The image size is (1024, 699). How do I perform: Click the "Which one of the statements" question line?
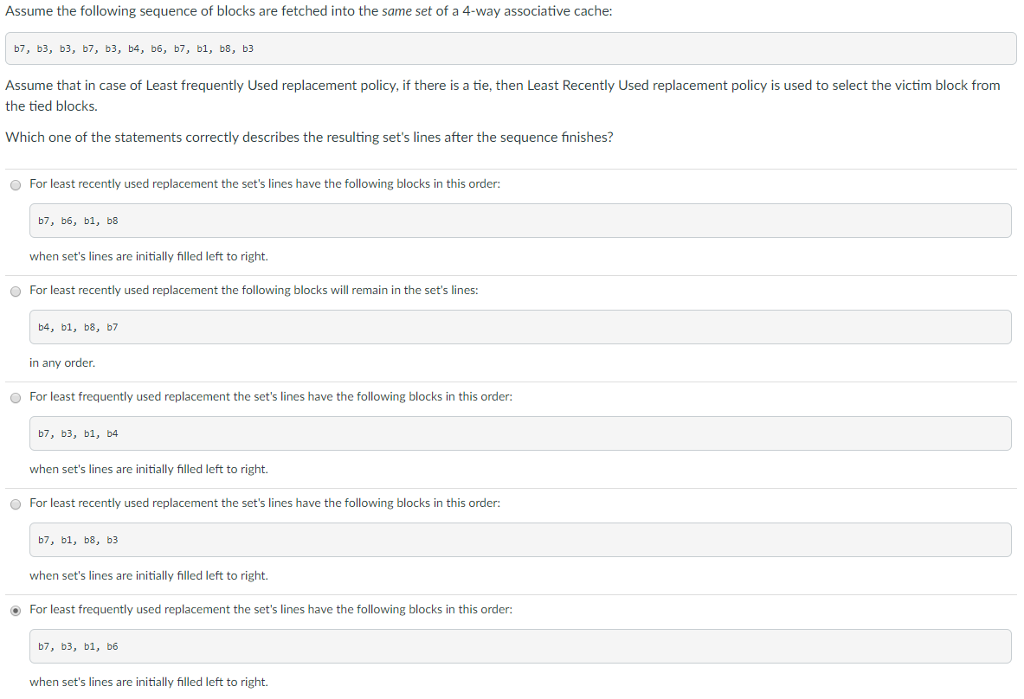(309, 137)
